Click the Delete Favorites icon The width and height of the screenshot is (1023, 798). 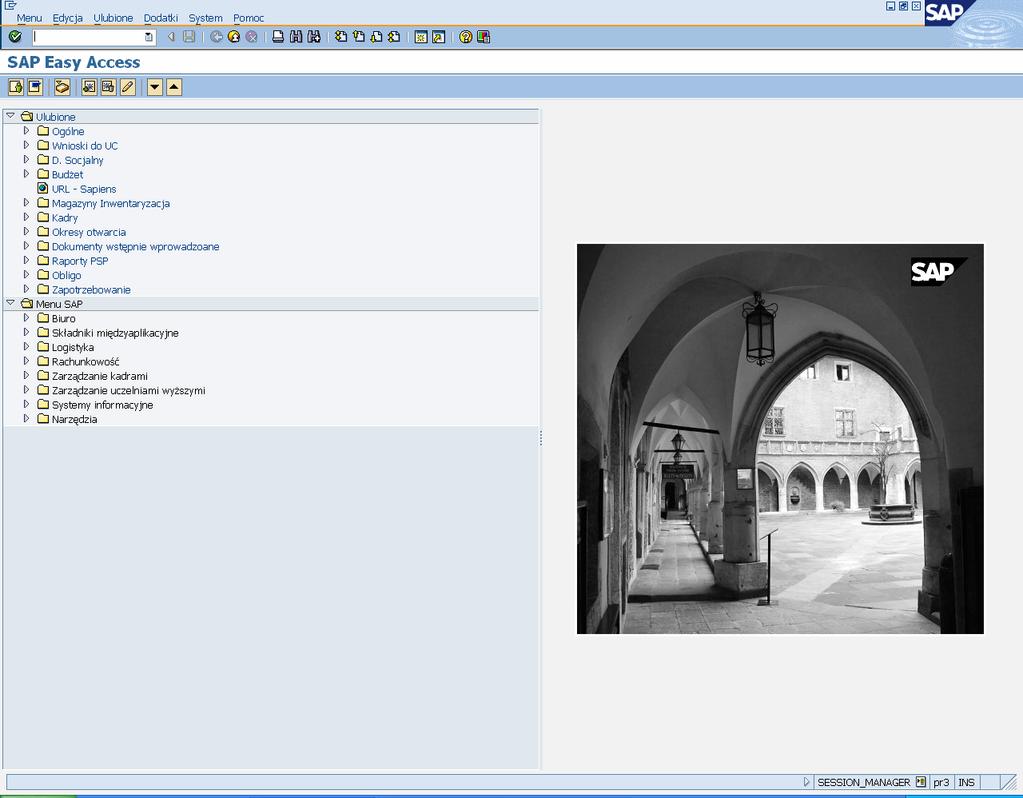(x=108, y=87)
